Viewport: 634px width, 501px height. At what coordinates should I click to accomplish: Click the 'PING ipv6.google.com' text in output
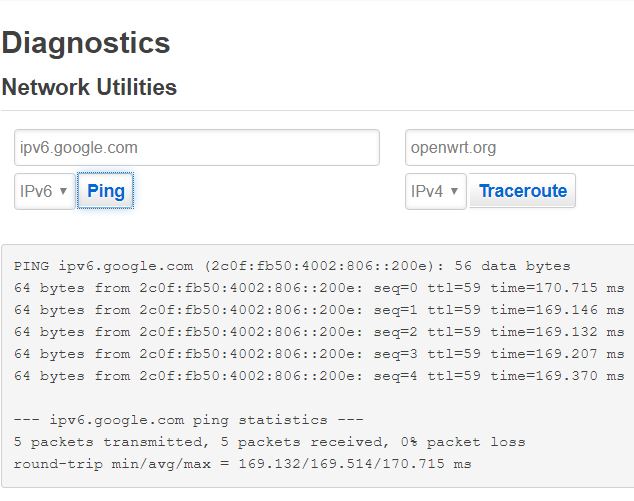(x=104, y=266)
